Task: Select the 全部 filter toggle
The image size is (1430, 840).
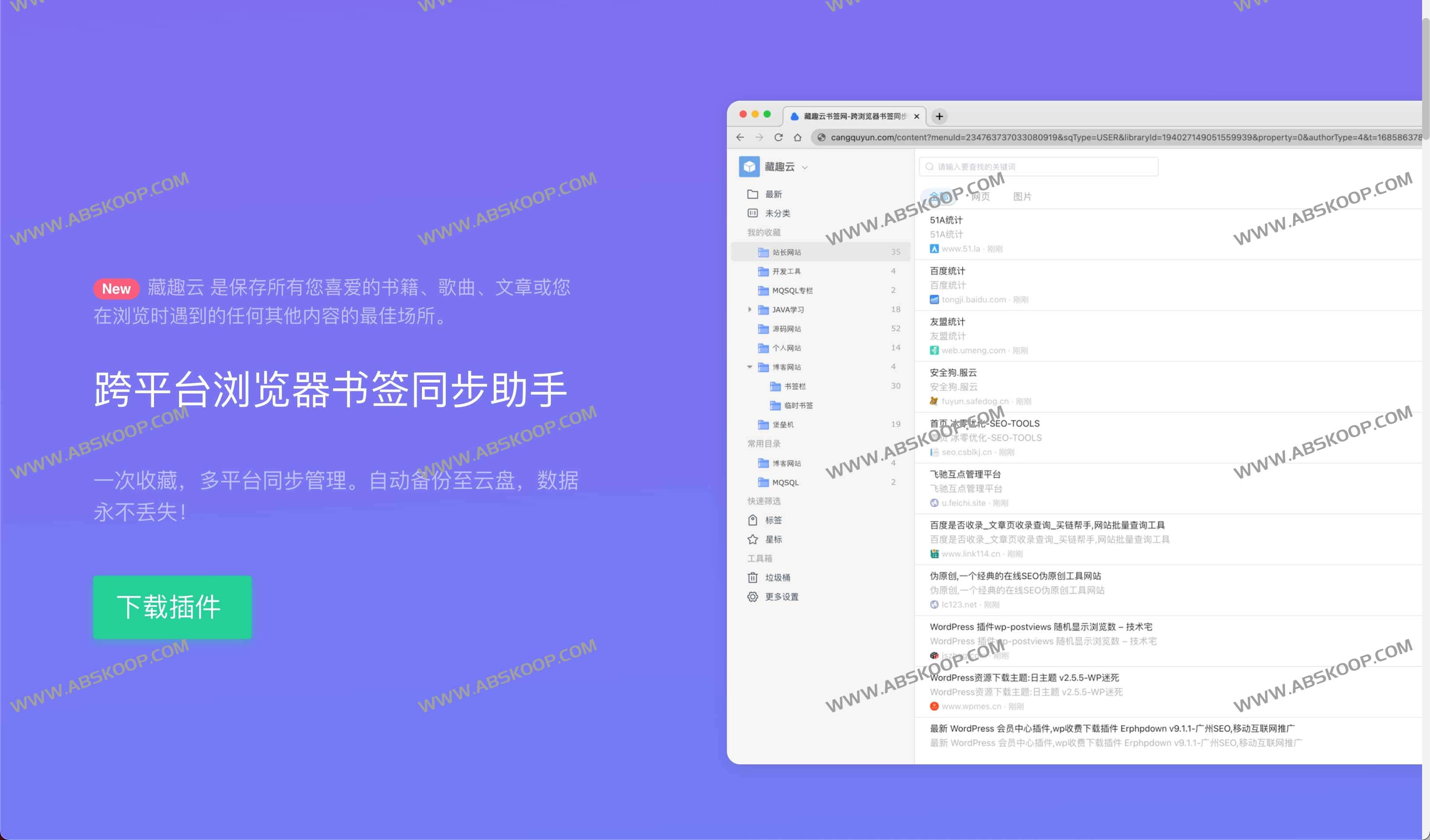Action: 939,196
